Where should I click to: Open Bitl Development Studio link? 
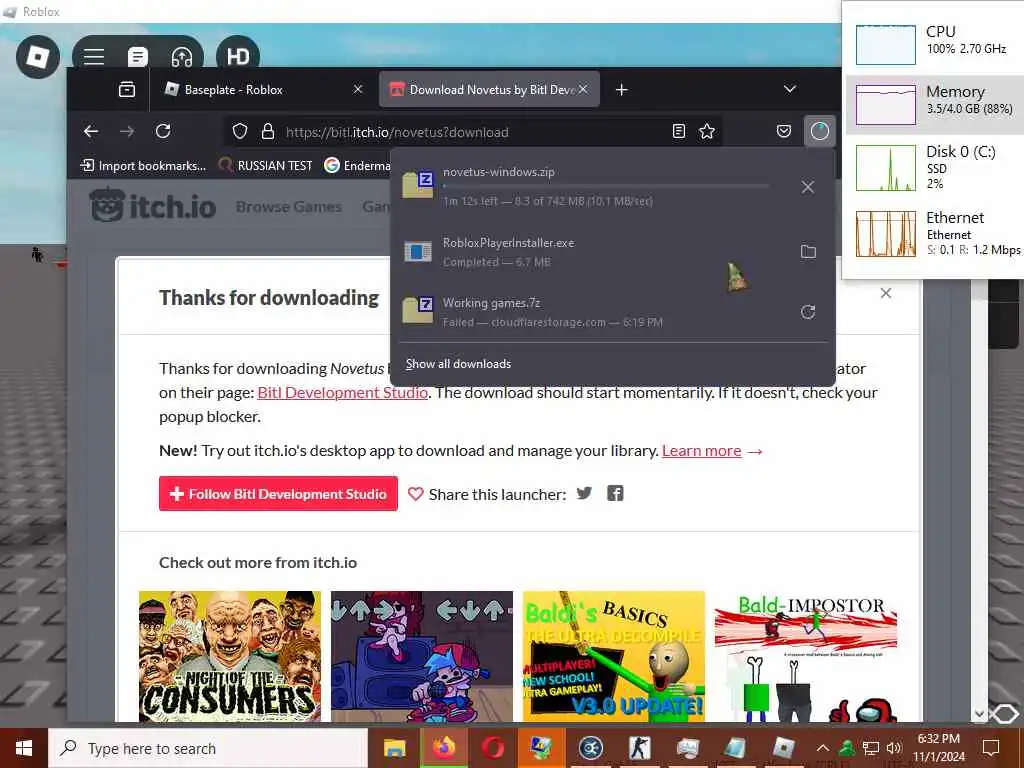(x=343, y=392)
